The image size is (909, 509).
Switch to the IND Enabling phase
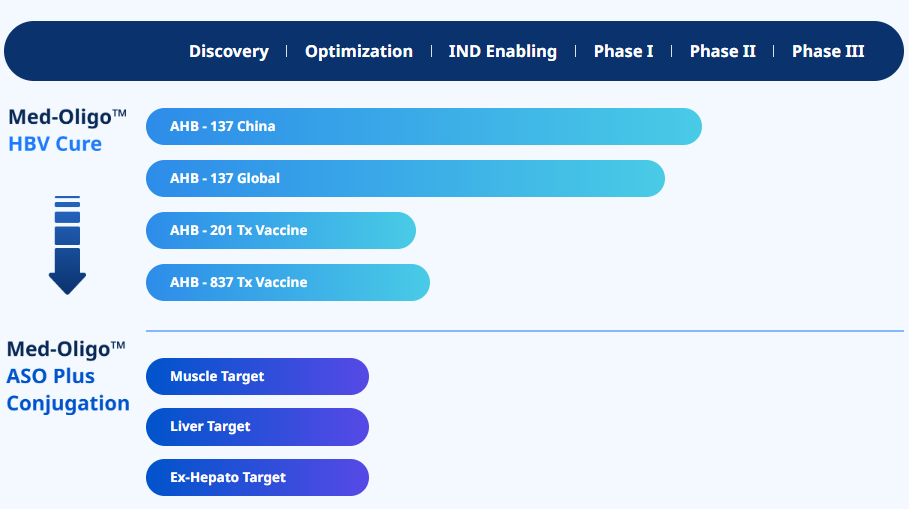tap(502, 51)
